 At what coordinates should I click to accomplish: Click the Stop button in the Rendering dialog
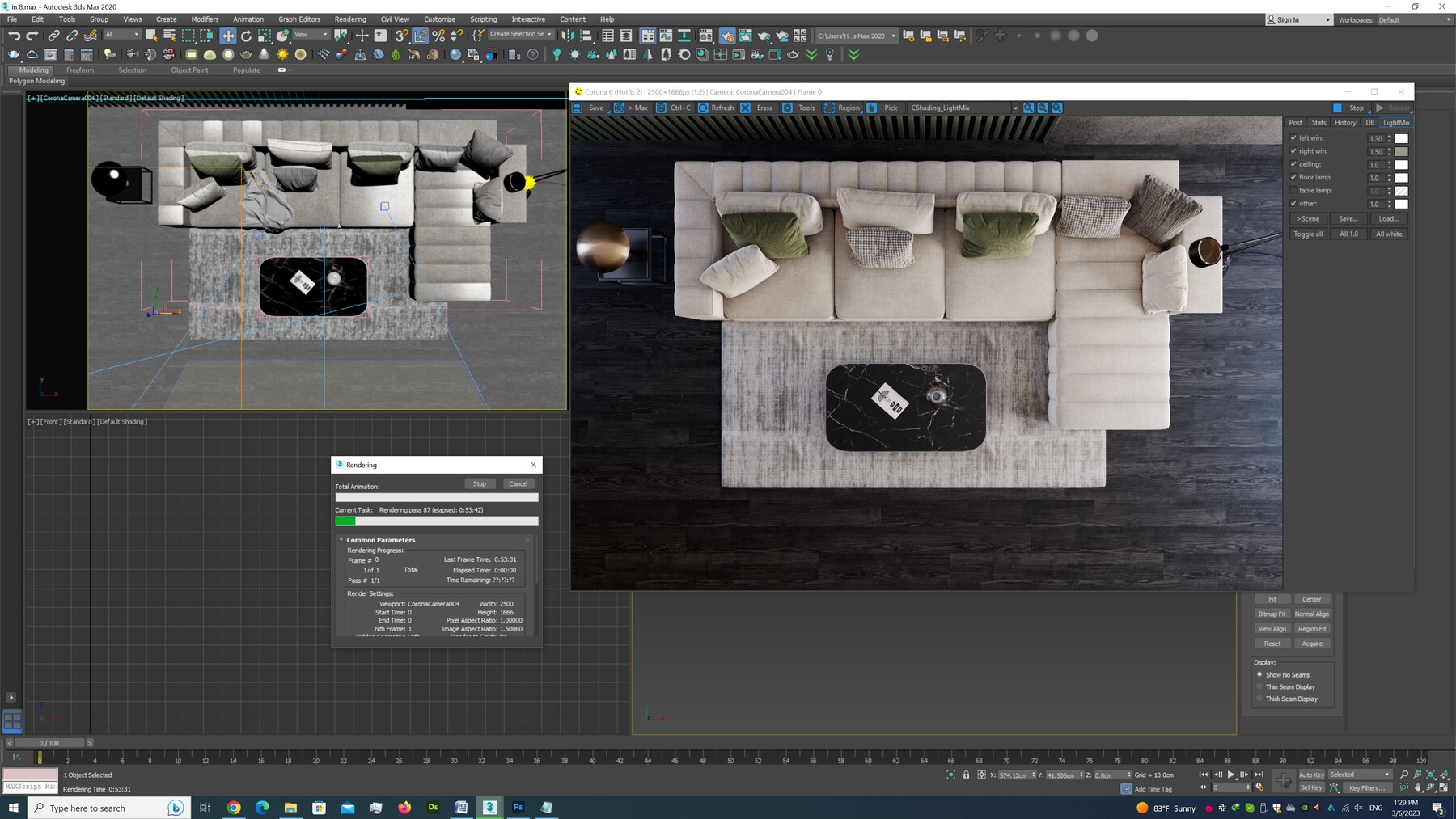coord(479,483)
